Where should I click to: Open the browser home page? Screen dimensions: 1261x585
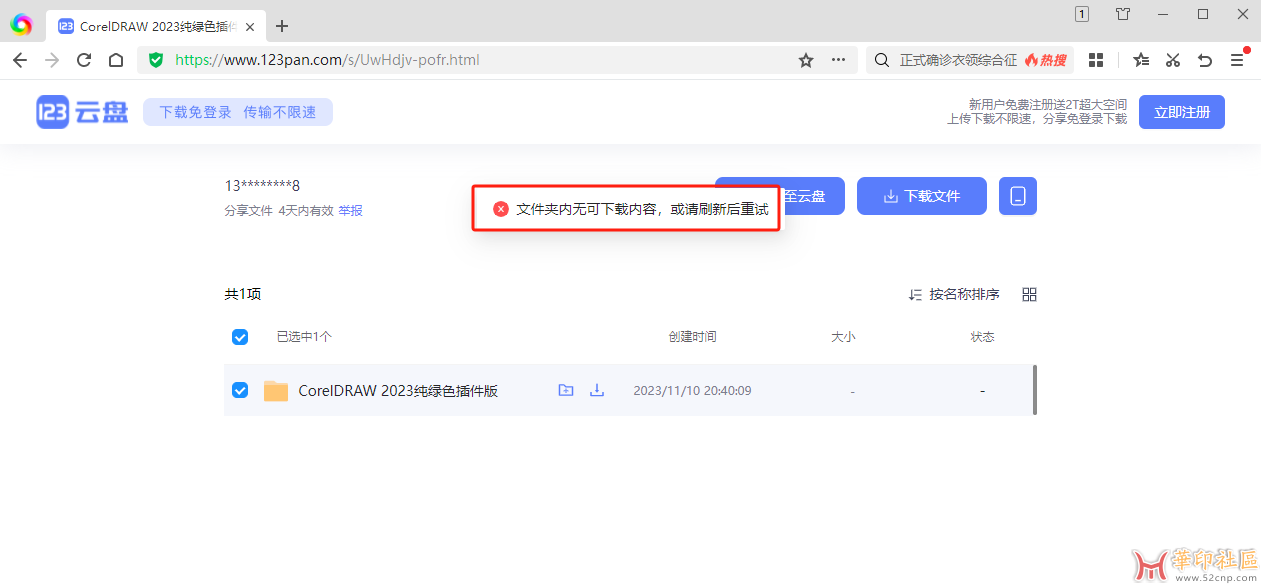tap(116, 60)
